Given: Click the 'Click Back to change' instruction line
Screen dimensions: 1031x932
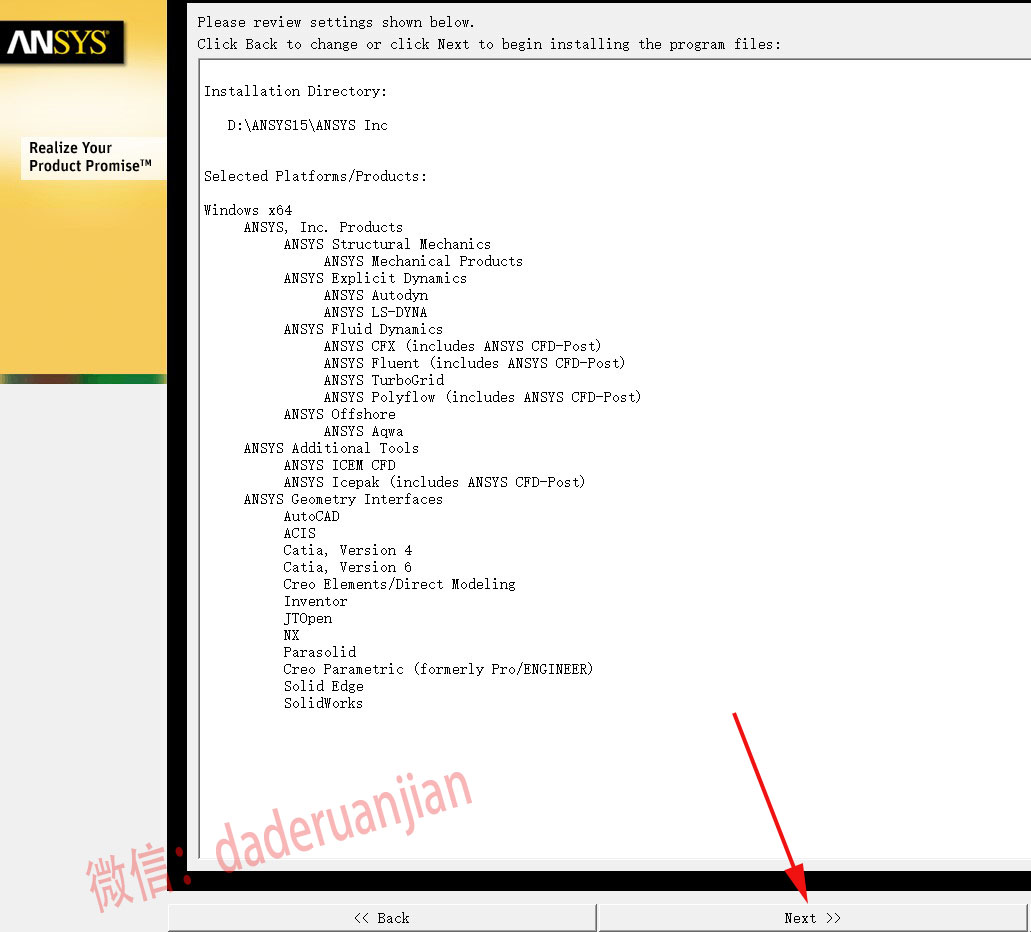Looking at the screenshot, I should [x=489, y=44].
